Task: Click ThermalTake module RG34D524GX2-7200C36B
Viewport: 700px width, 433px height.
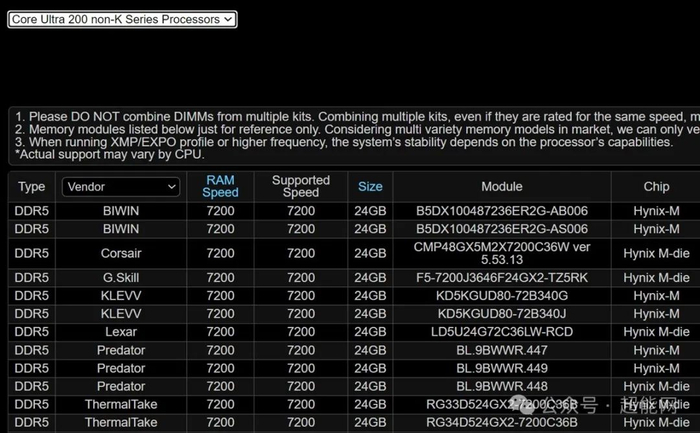Action: point(502,422)
